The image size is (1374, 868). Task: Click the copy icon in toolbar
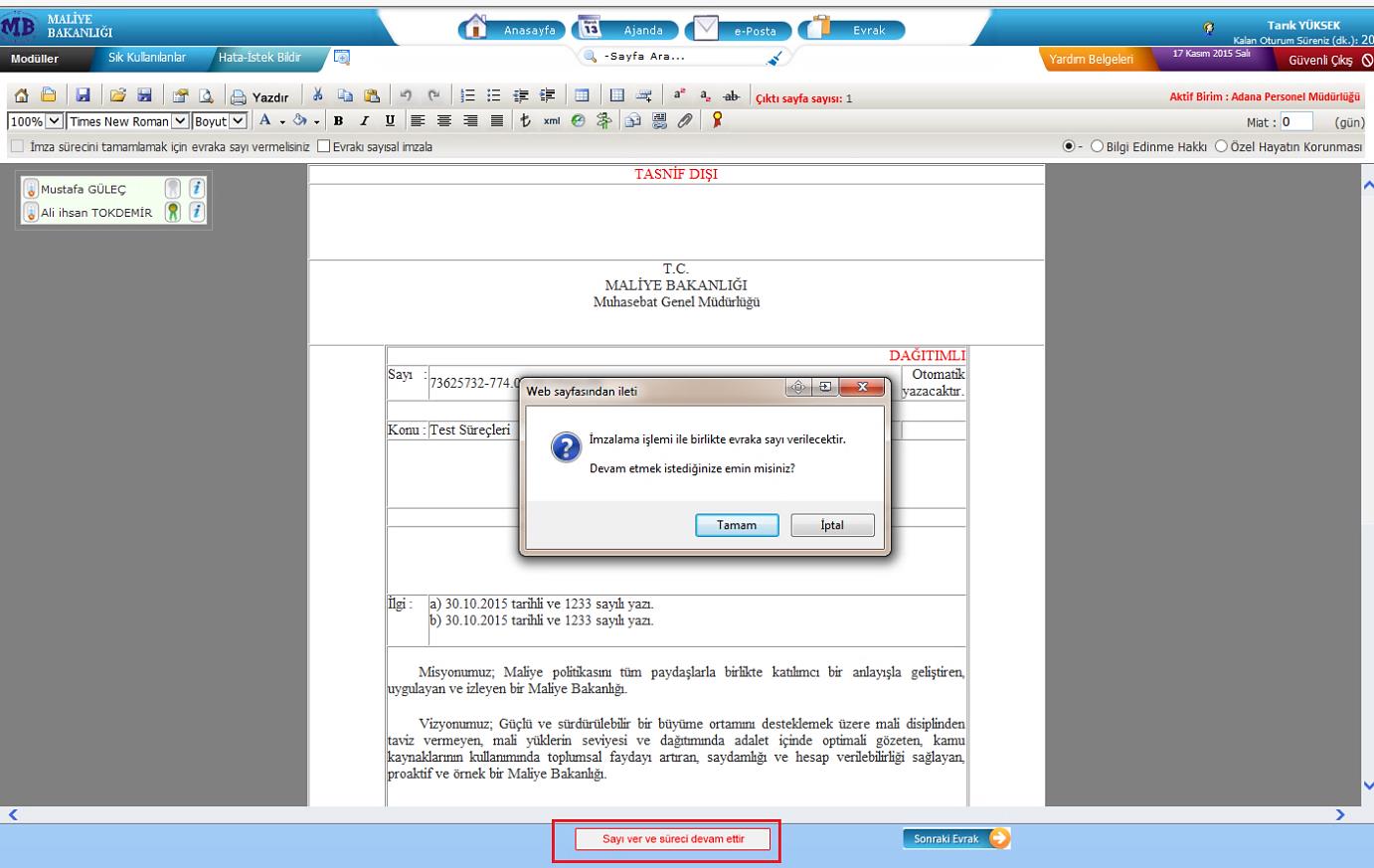coord(345,95)
